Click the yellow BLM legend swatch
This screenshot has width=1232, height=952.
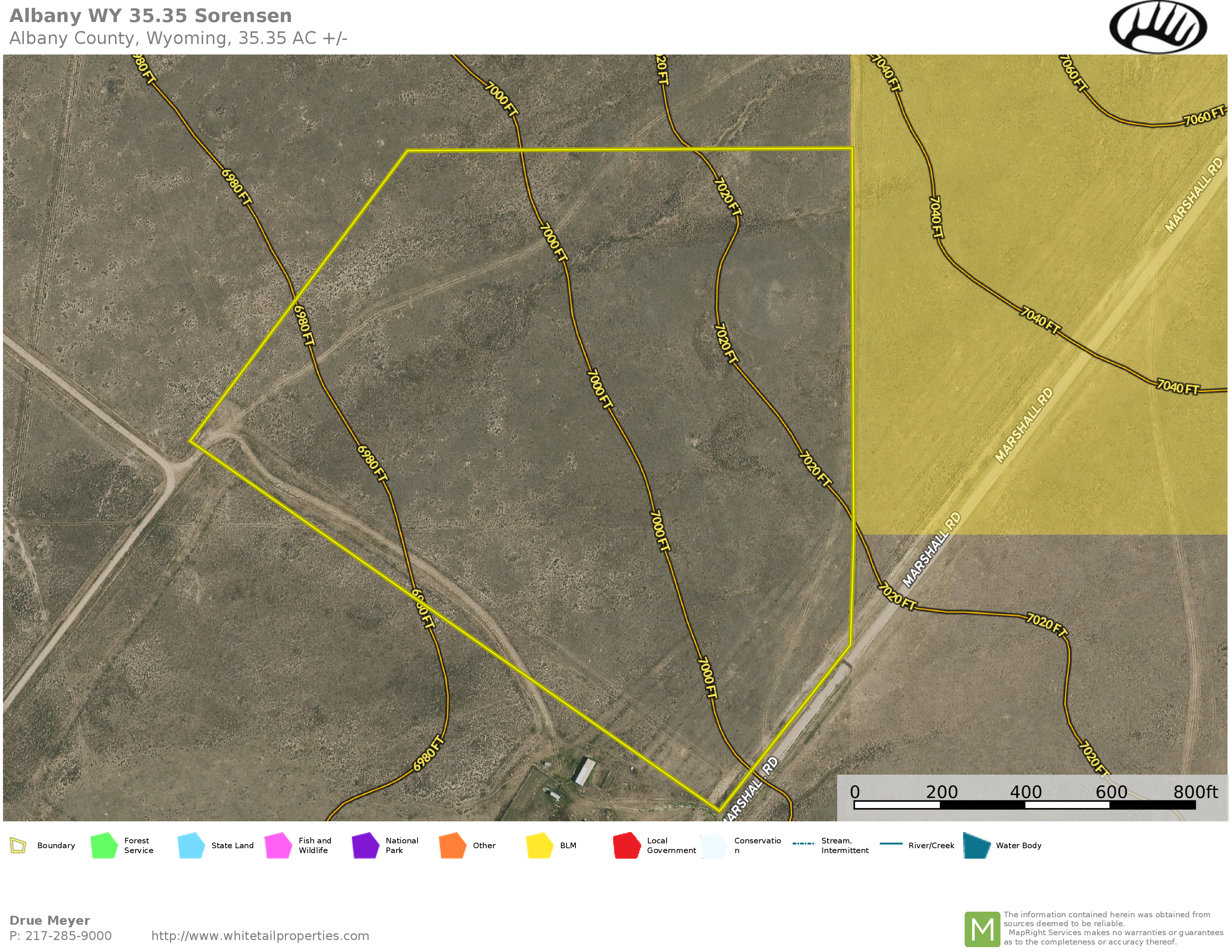539,845
